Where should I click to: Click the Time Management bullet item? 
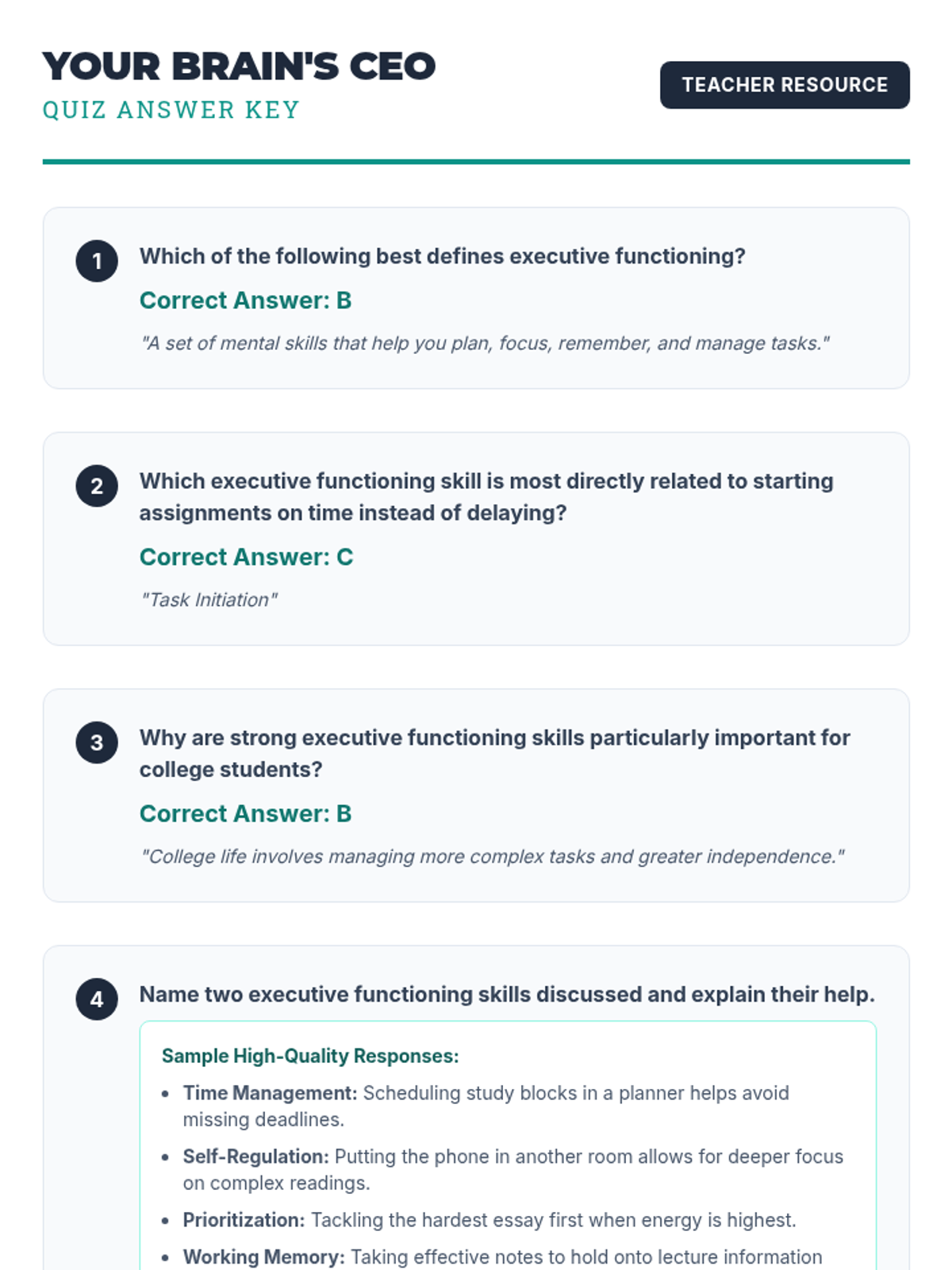coord(486,1106)
